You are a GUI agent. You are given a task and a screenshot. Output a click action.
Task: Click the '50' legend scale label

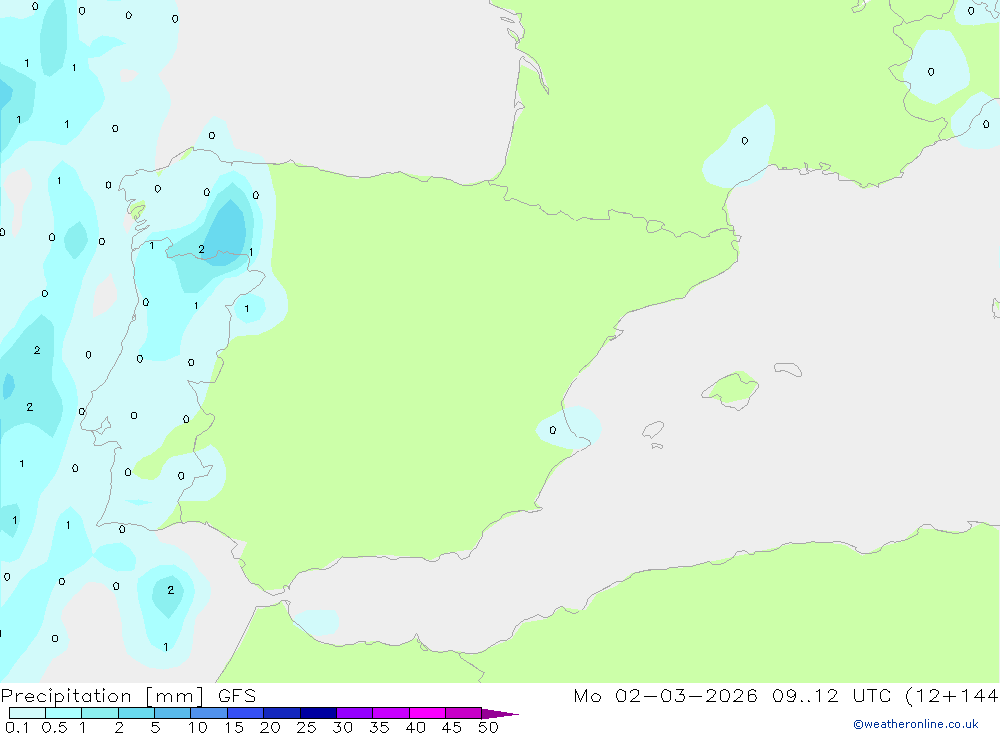point(489,727)
